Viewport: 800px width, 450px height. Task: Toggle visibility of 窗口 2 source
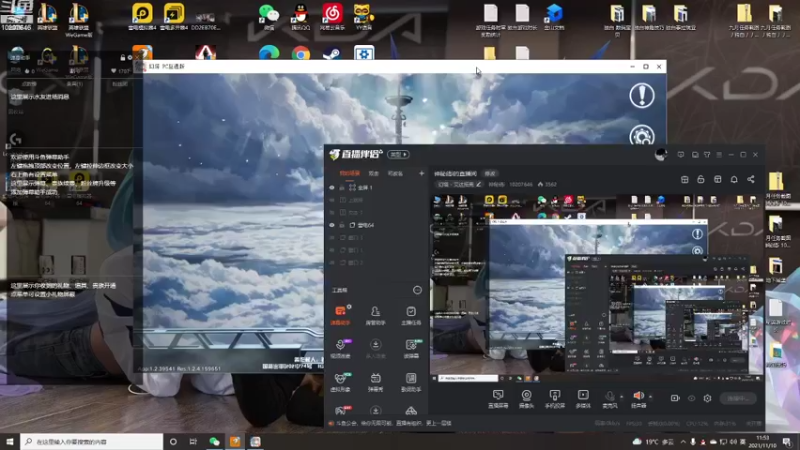tap(332, 262)
